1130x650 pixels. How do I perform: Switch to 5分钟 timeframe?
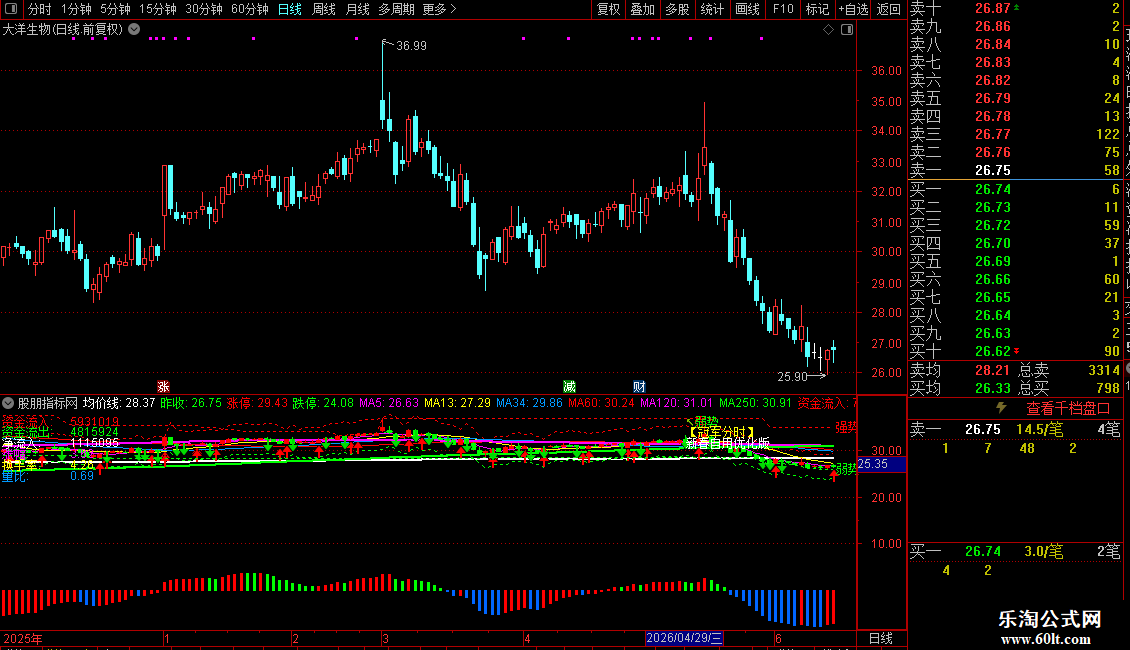[115, 9]
